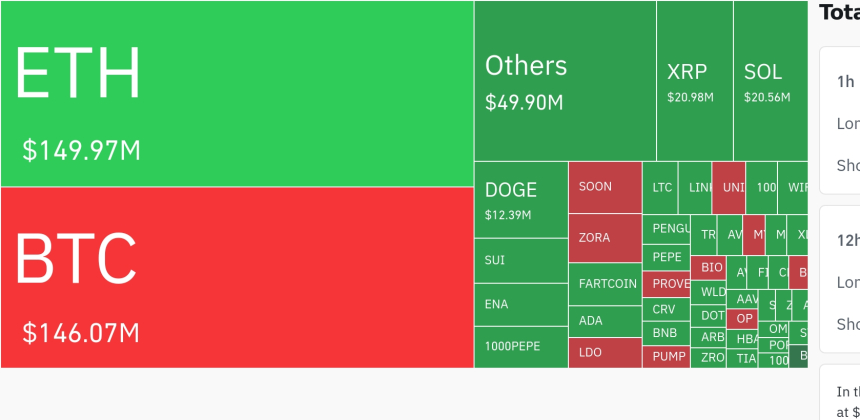Screen dimensions: 860x420
Task: Click the BNB heatmap cell
Action: coord(665,332)
